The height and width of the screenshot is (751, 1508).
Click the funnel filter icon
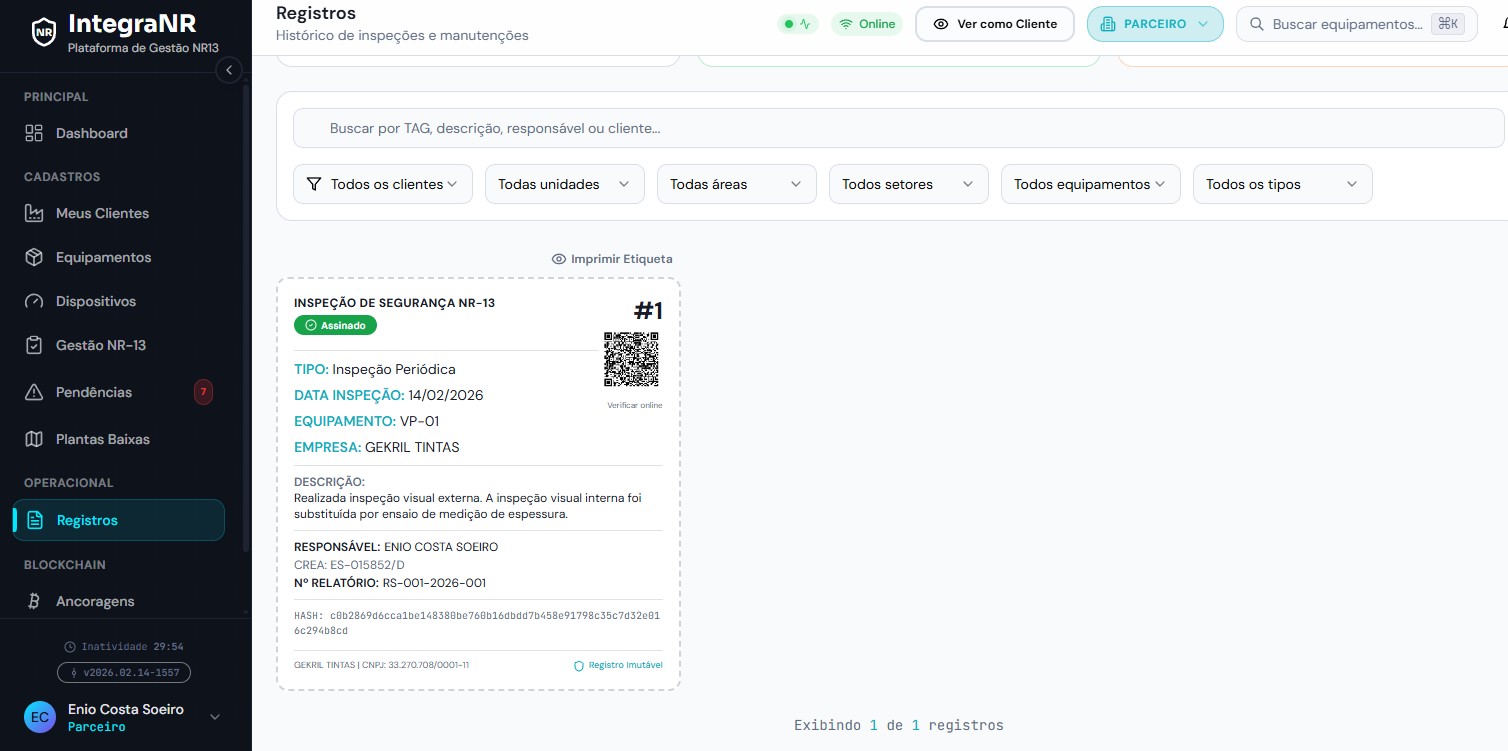pyautogui.click(x=314, y=184)
